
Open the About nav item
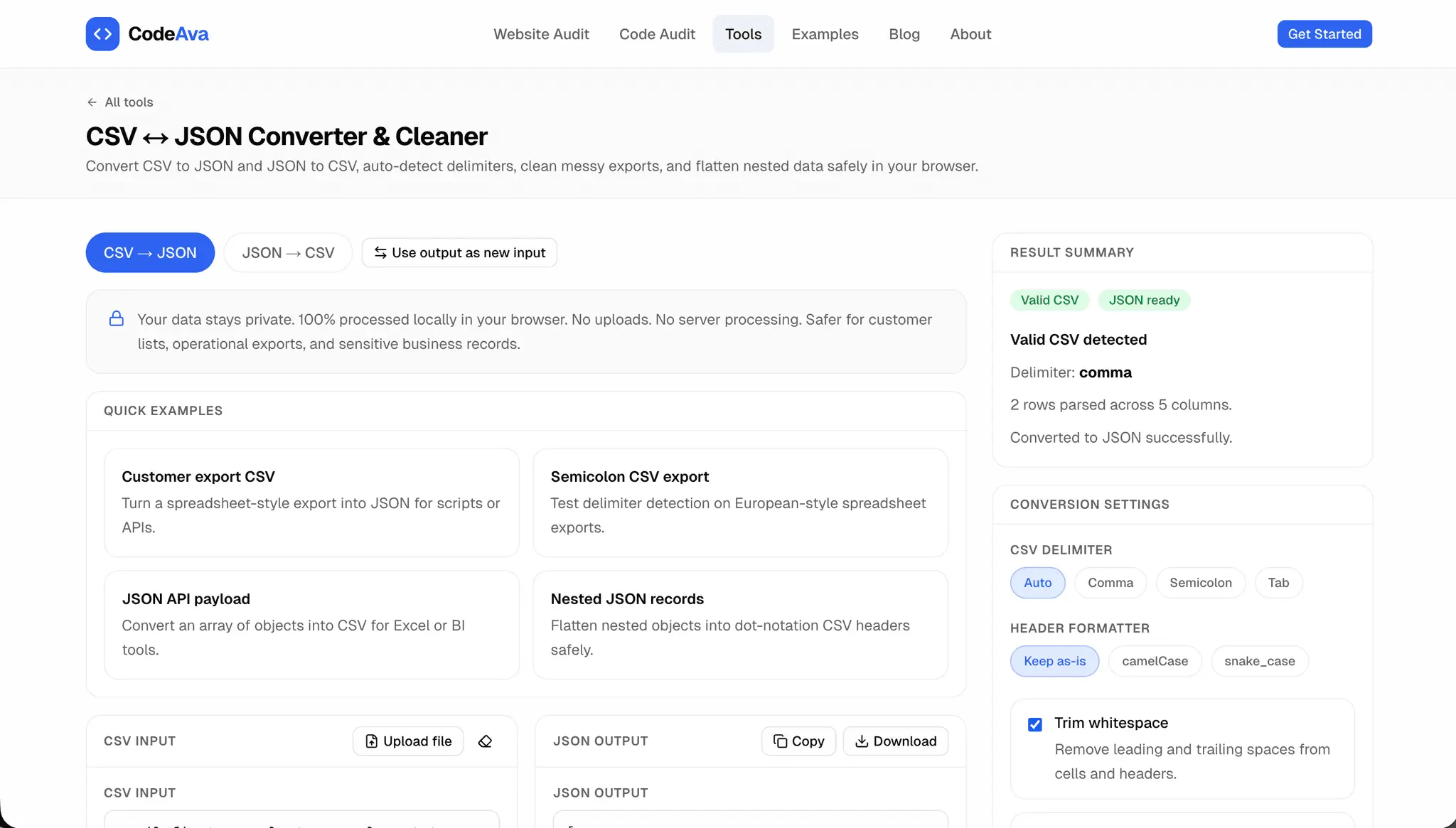[x=970, y=34]
